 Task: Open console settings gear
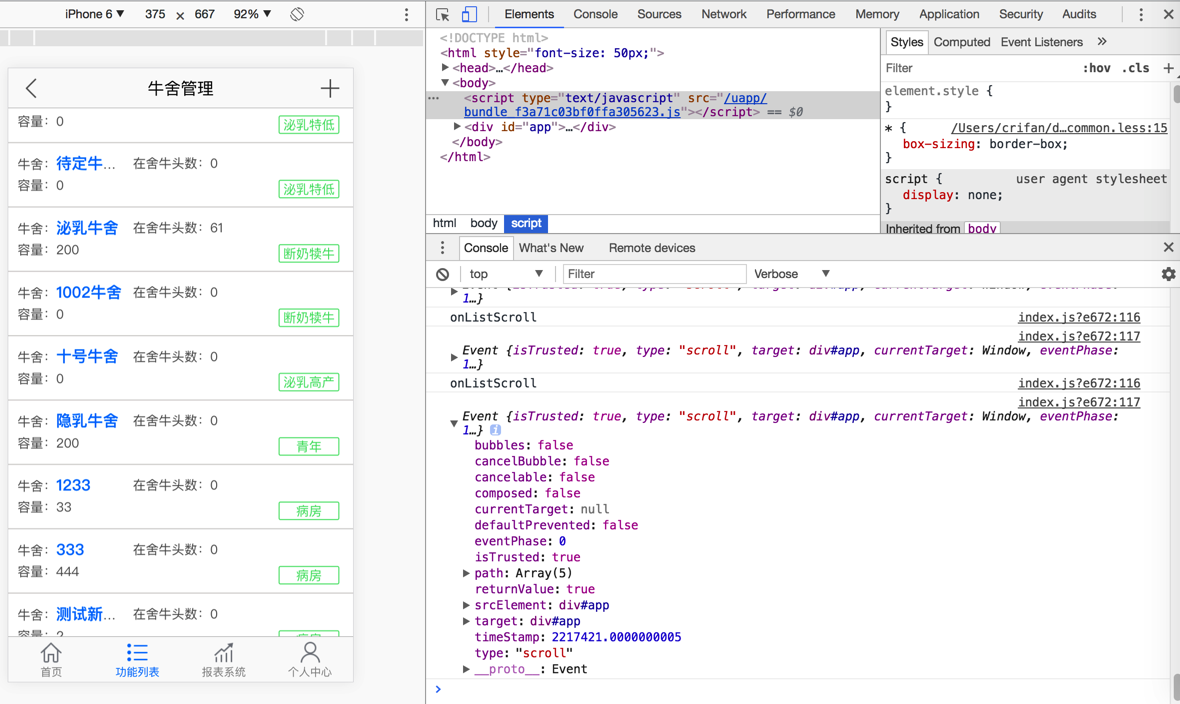(x=1167, y=274)
